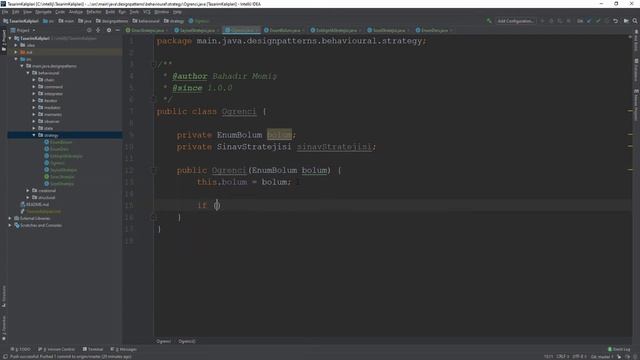Expand External Libraries node arrow
This screenshot has height=360, width=640.
(x=10, y=218)
